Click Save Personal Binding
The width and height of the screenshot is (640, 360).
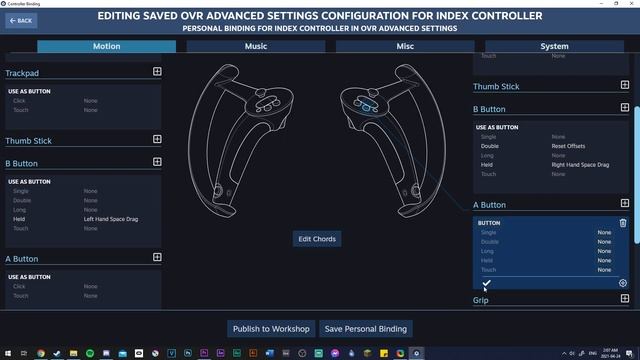pyautogui.click(x=366, y=329)
